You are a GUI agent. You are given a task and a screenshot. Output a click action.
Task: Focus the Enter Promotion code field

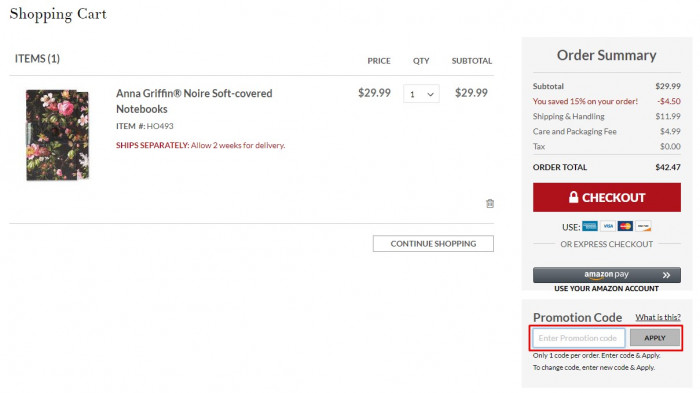coord(579,338)
